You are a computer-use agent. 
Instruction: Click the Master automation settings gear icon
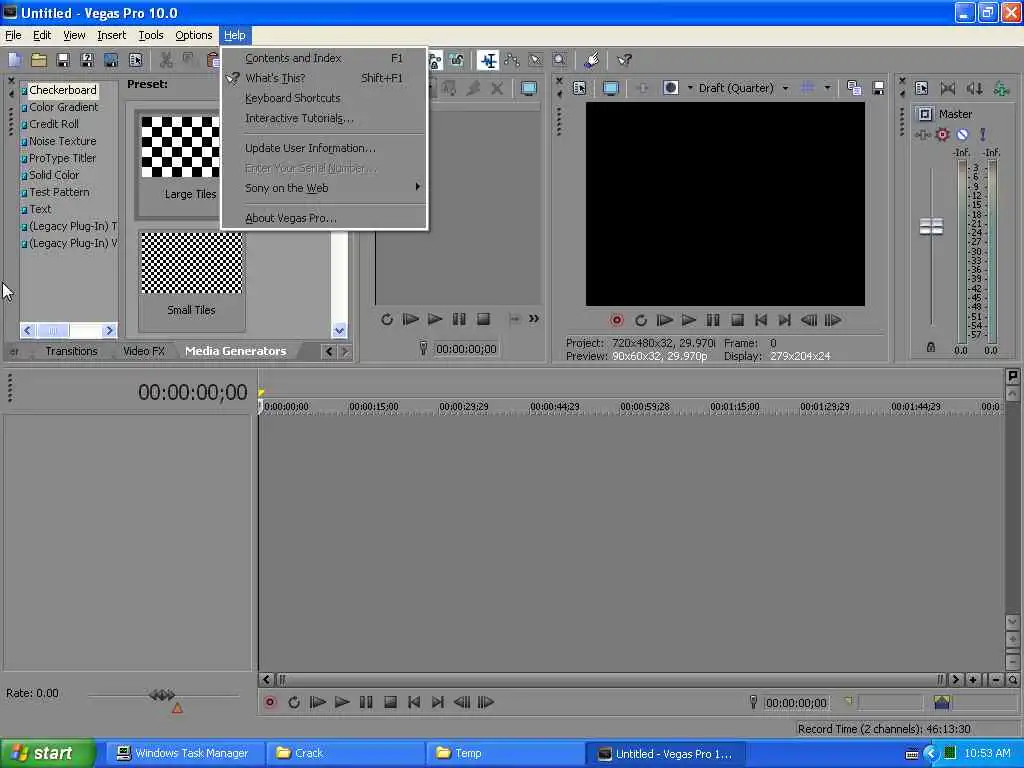click(942, 135)
